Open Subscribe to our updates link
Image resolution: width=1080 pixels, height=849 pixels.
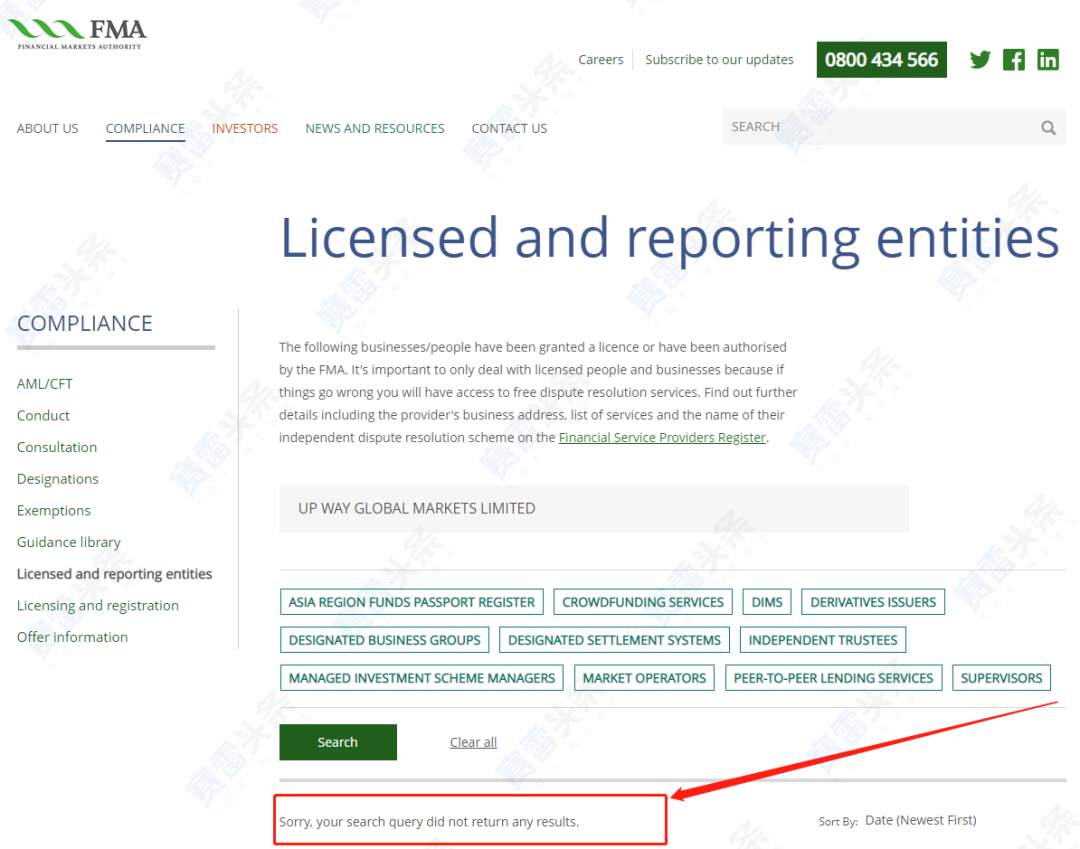(719, 60)
